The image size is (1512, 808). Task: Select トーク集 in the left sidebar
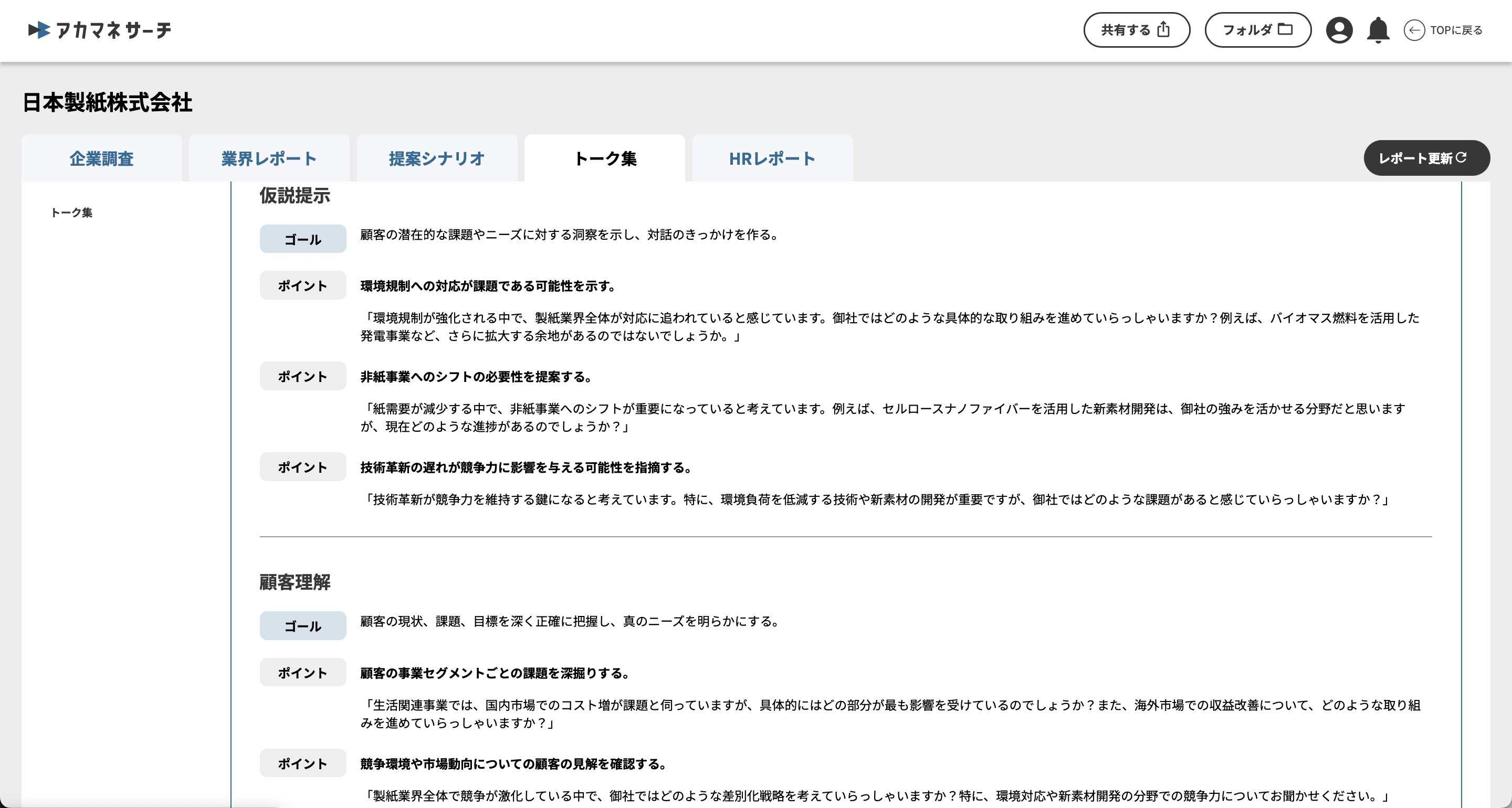coord(71,212)
